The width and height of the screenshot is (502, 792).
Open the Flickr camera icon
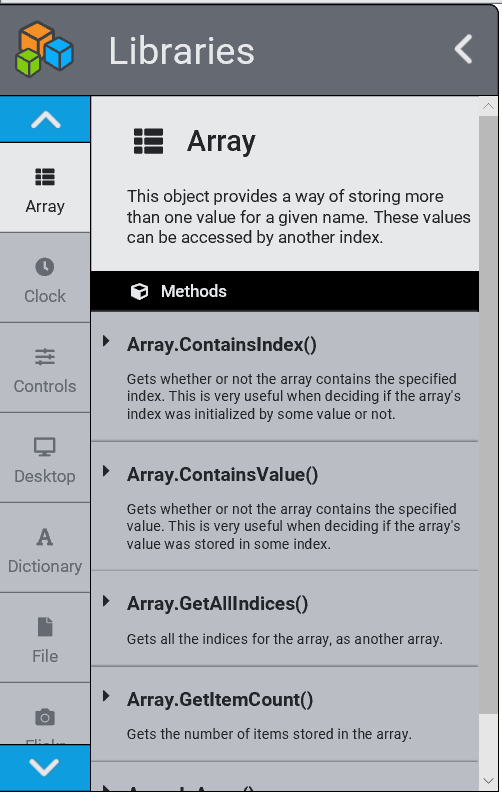45,717
